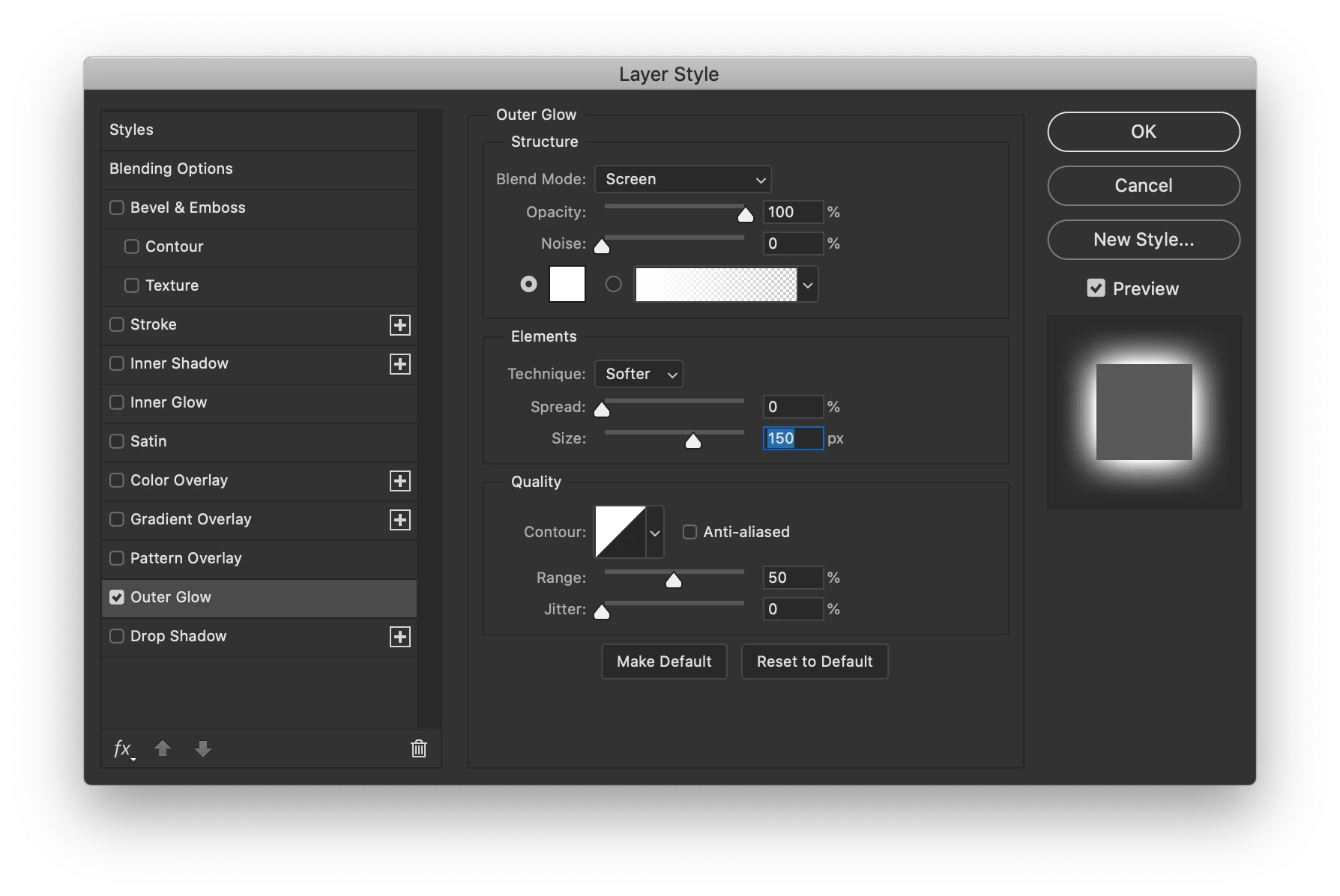The width and height of the screenshot is (1340, 896).
Task: Add another Gradient Overlay with plus icon
Action: coord(400,520)
